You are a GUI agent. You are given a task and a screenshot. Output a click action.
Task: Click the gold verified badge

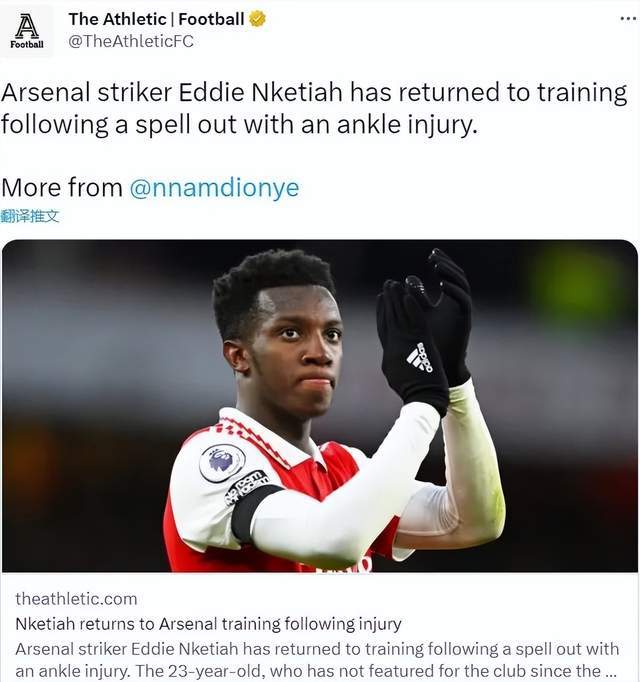point(258,19)
